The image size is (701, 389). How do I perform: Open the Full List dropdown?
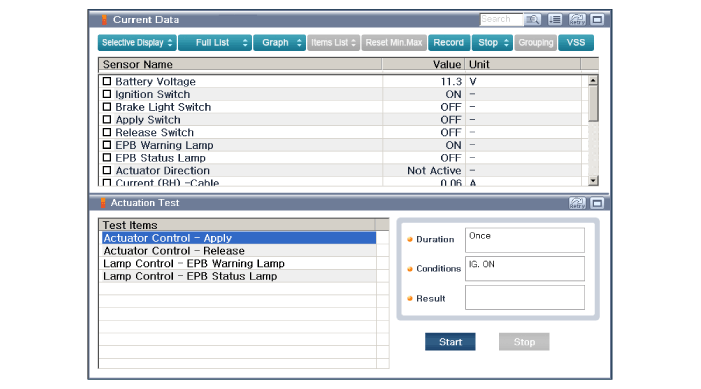(215, 42)
